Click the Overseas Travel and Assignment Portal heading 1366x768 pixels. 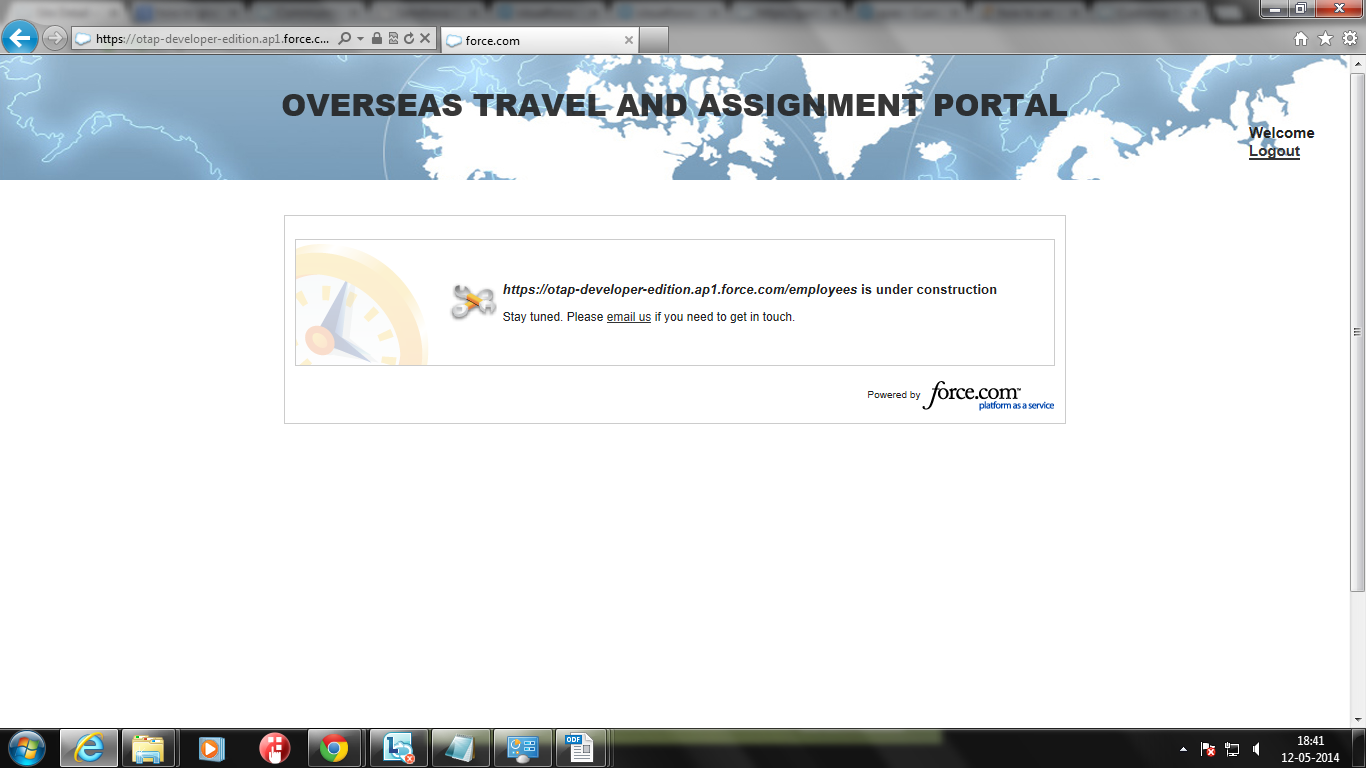675,105
